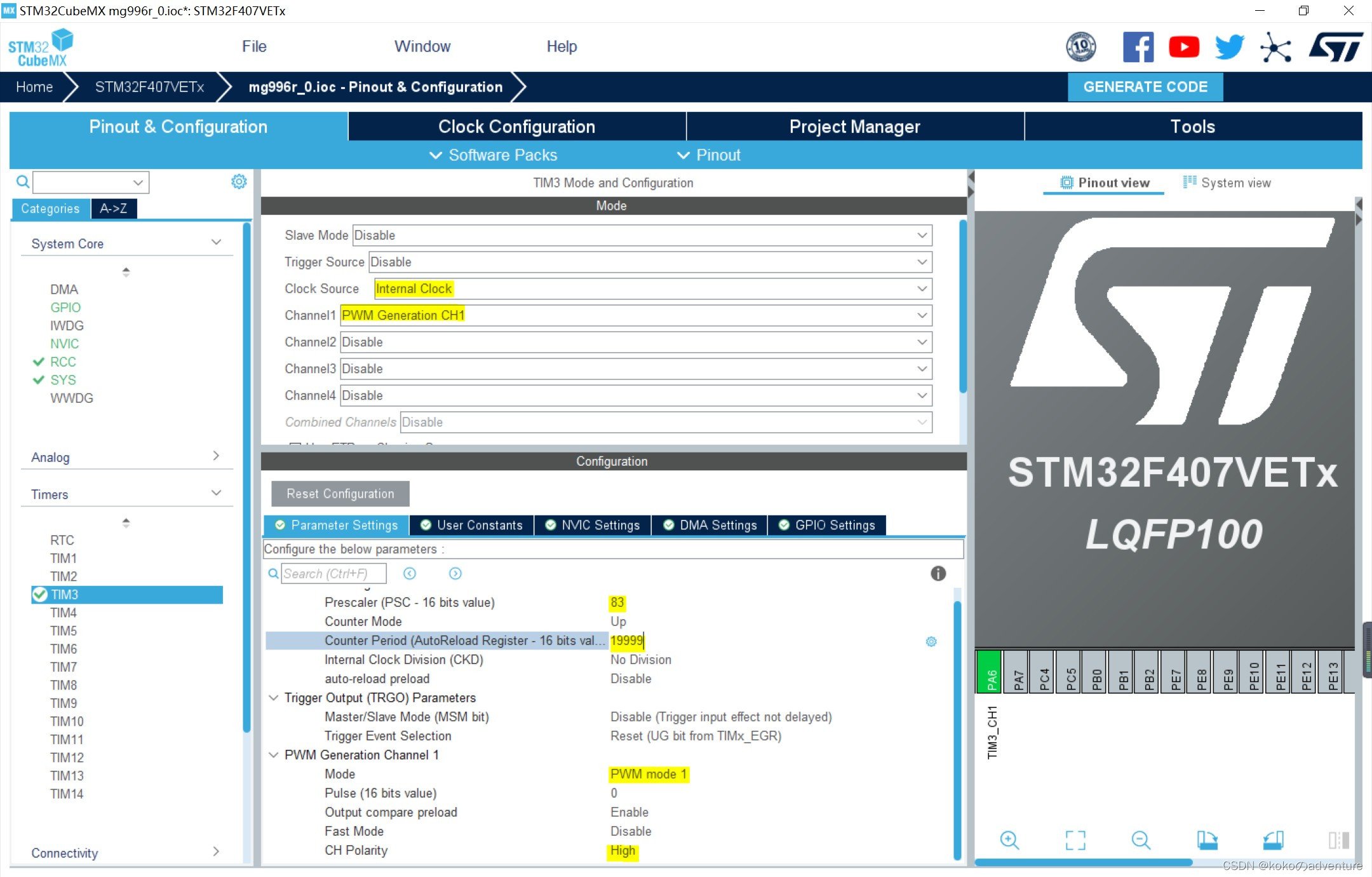This screenshot has height=877, width=1372.
Task: Open the Channel2 dropdown
Action: 636,343
